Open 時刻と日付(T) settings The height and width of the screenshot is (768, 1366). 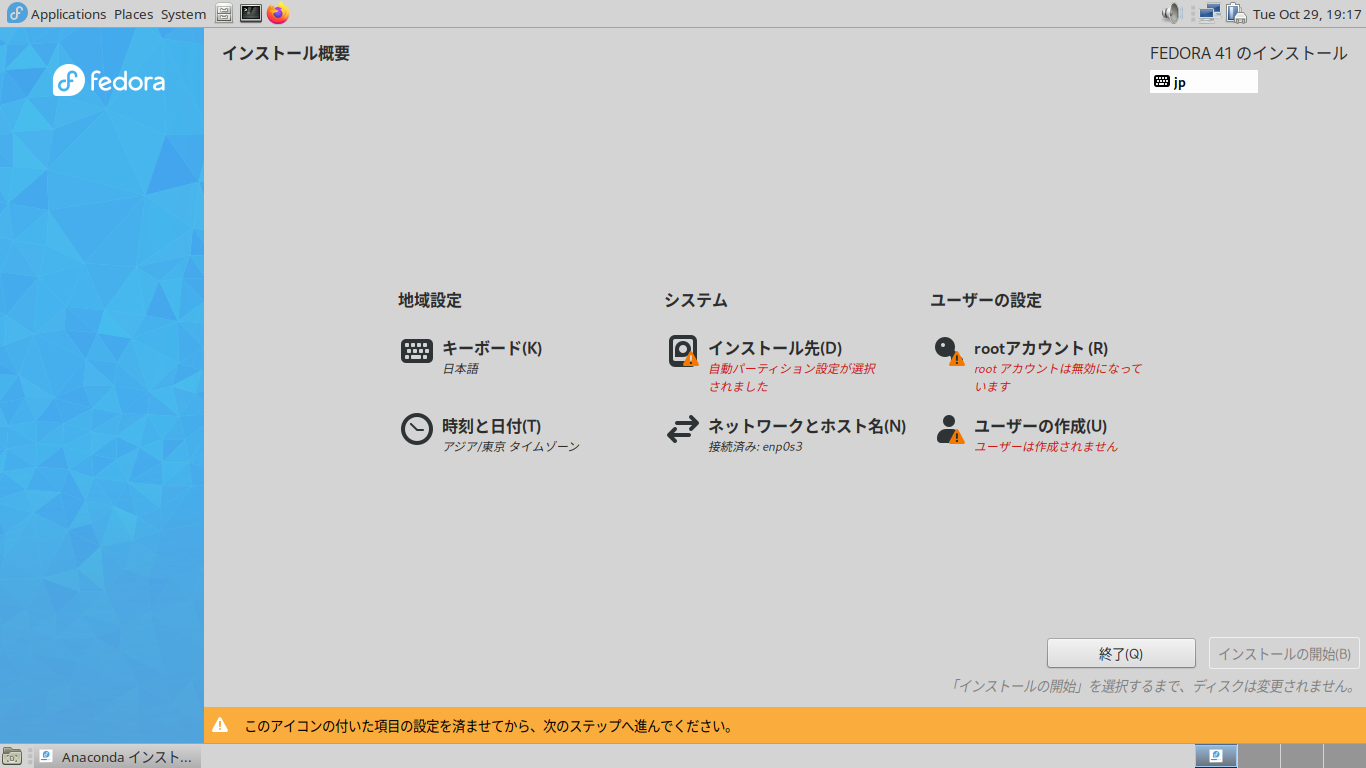491,426
